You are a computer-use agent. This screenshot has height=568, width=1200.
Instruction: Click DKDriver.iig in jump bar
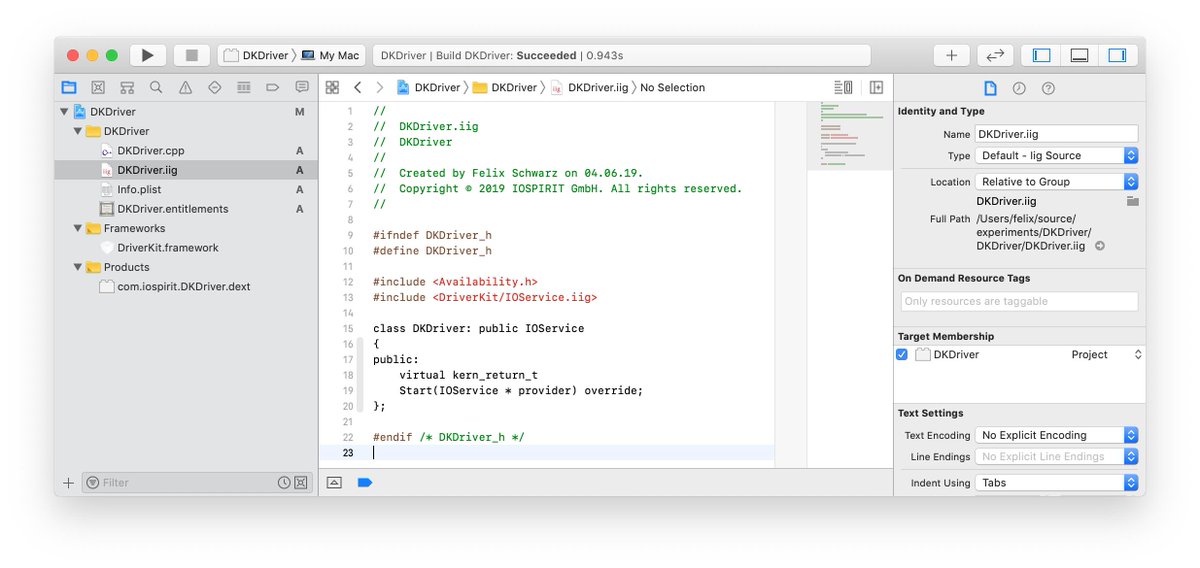(x=589, y=88)
